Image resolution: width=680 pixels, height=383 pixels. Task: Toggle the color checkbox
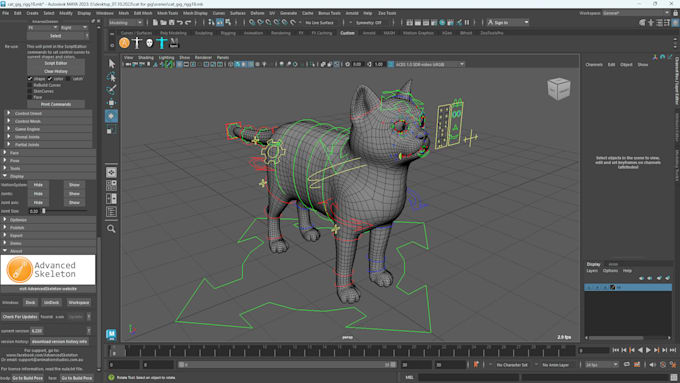pos(50,79)
